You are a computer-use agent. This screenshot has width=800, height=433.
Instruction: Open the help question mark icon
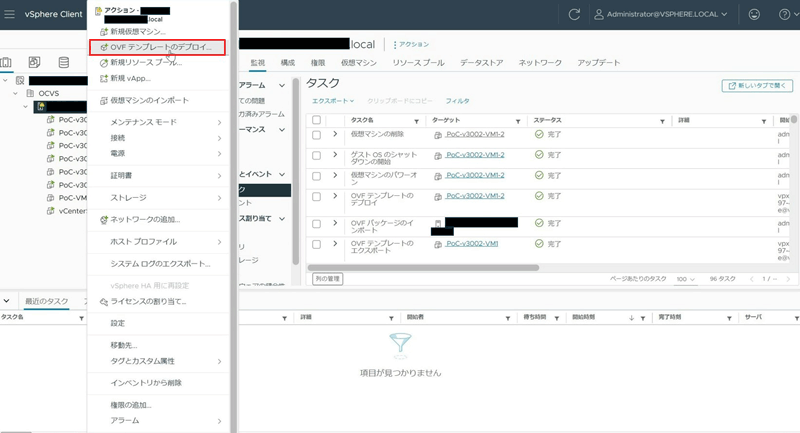[x=784, y=14]
